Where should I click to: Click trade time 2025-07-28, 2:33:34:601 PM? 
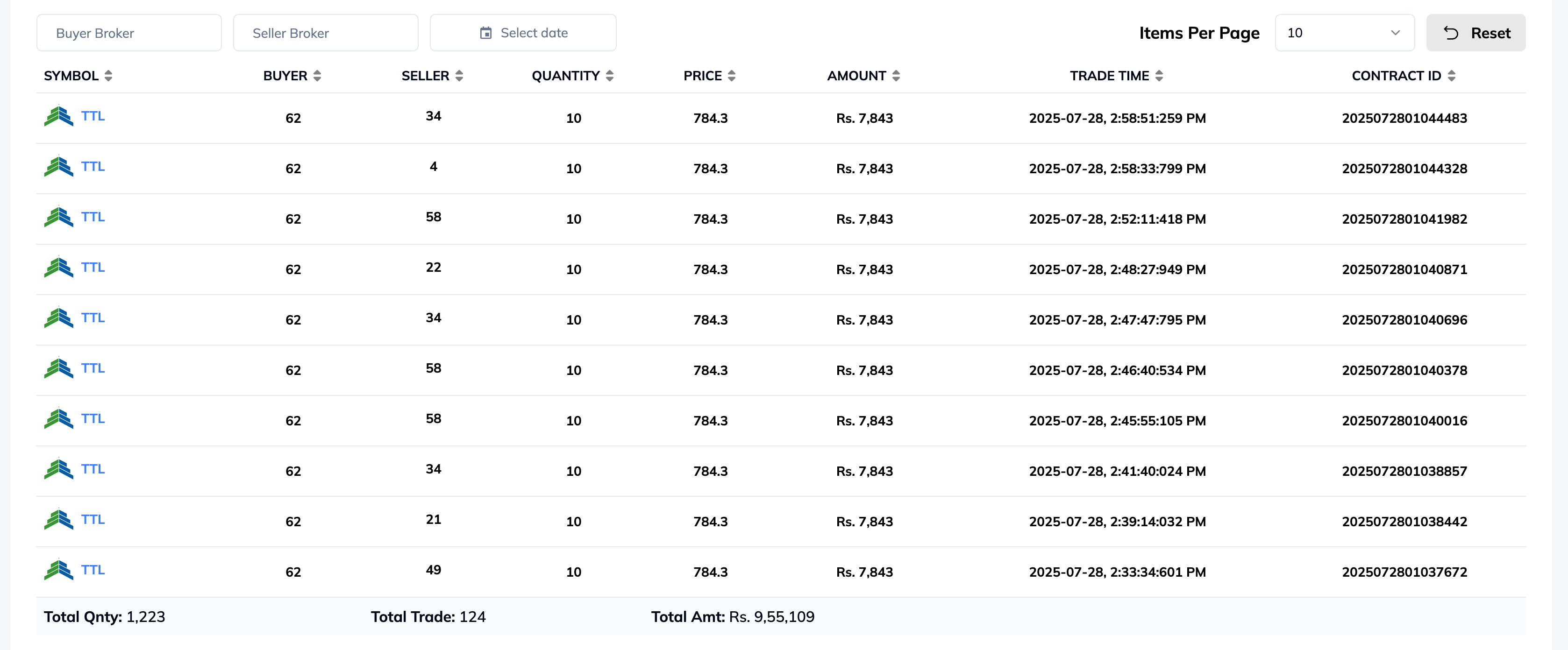pyautogui.click(x=1117, y=572)
